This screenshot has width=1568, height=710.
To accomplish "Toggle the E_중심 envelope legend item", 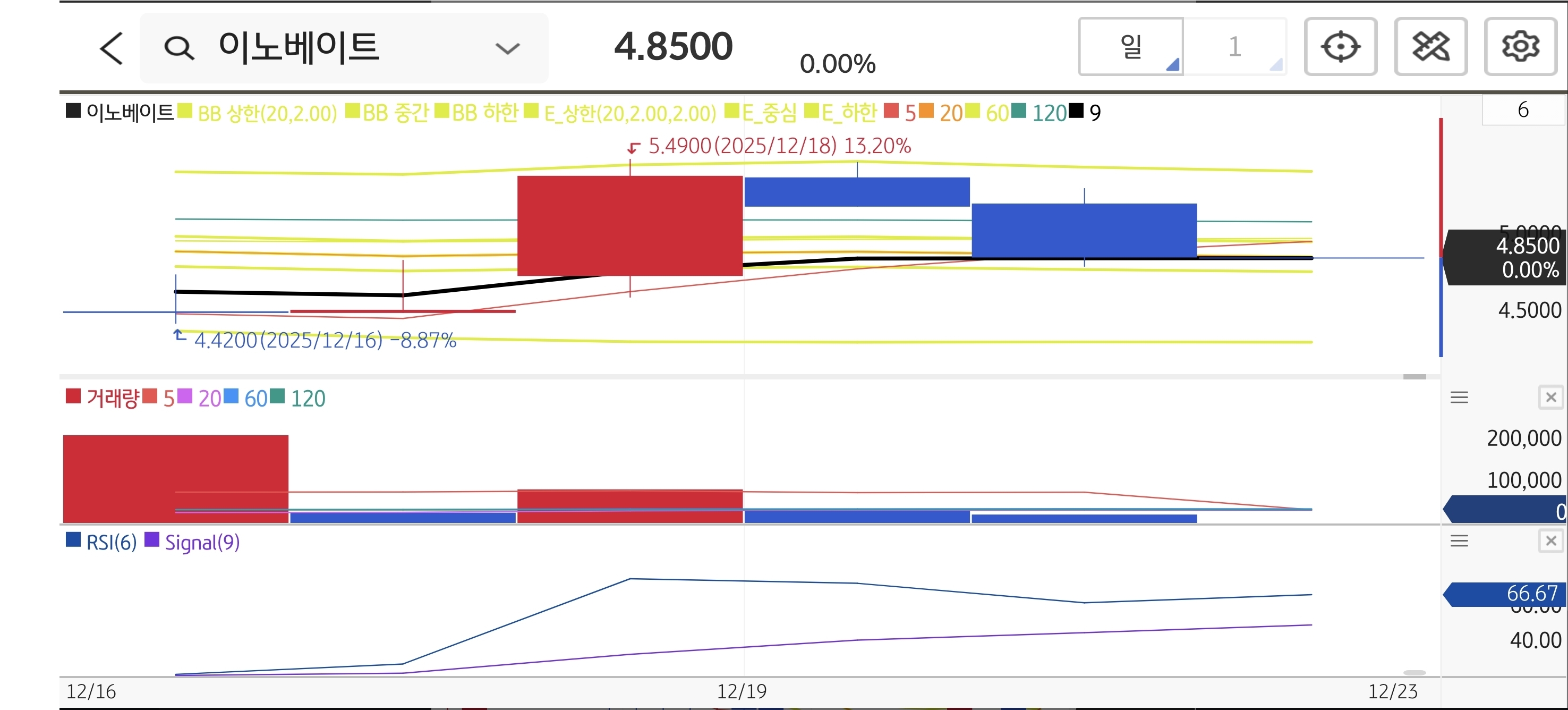I will click(x=768, y=113).
